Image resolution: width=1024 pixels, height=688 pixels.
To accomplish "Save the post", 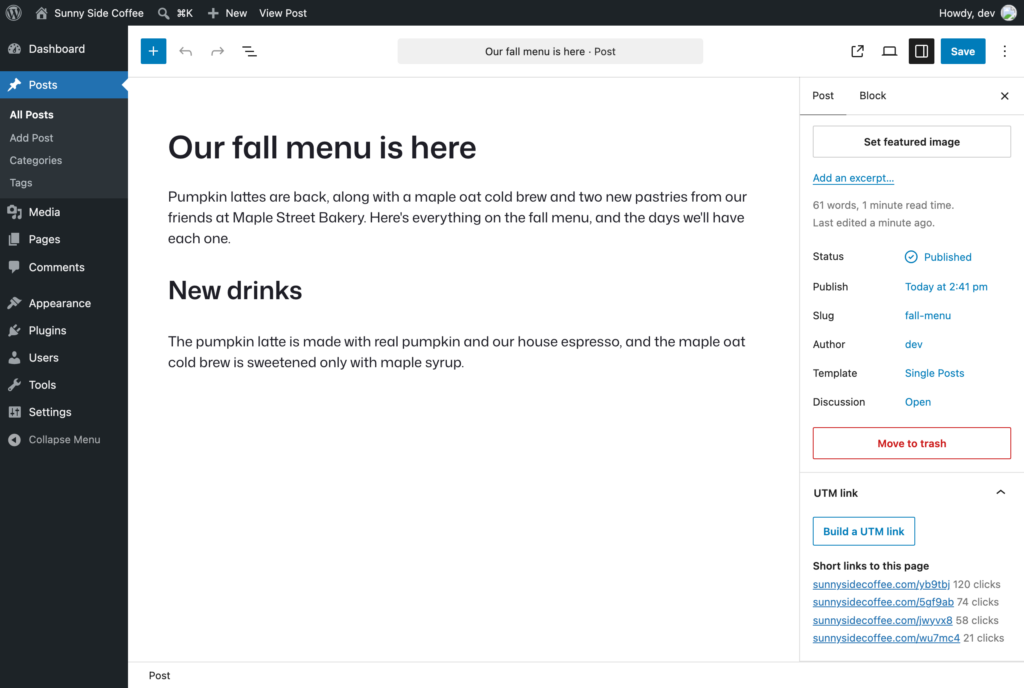I will (x=963, y=52).
